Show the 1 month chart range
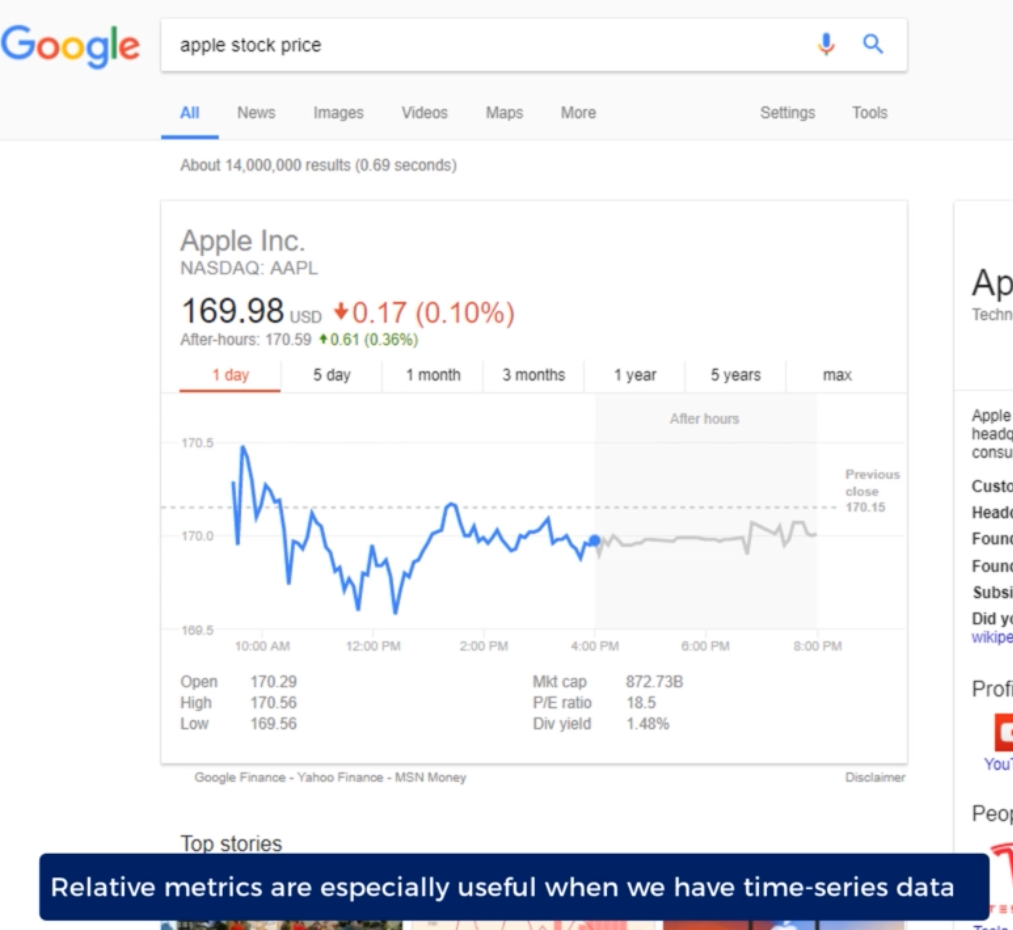 tap(433, 375)
